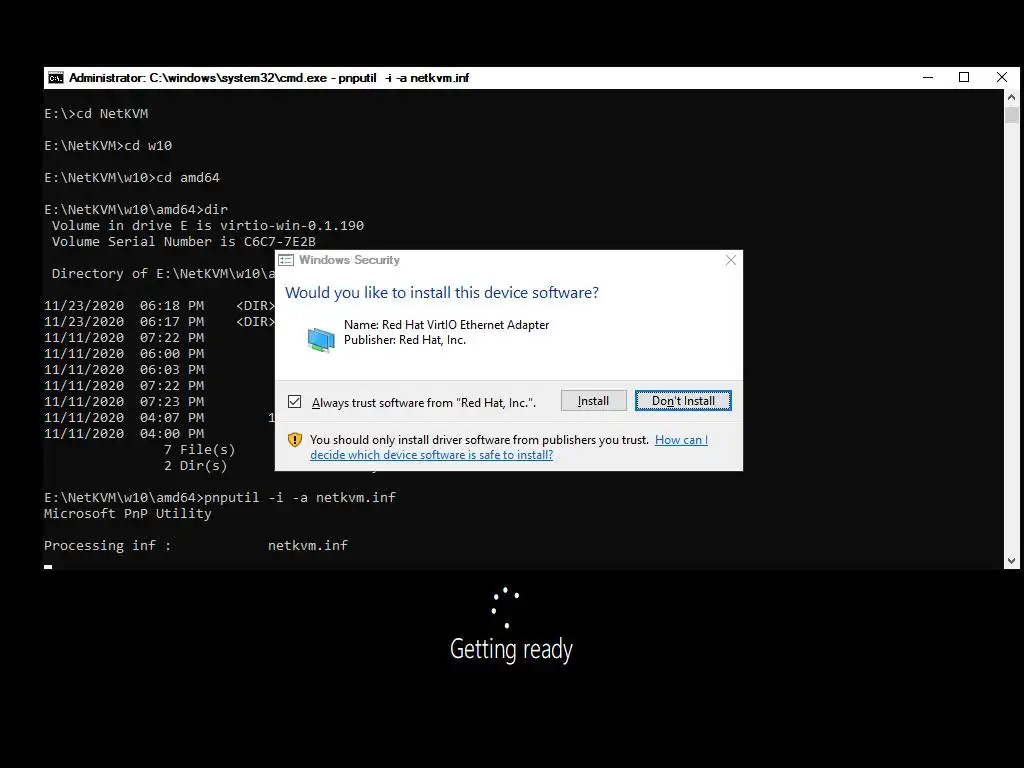
Task: Click the Don't Install button
Action: click(683, 401)
